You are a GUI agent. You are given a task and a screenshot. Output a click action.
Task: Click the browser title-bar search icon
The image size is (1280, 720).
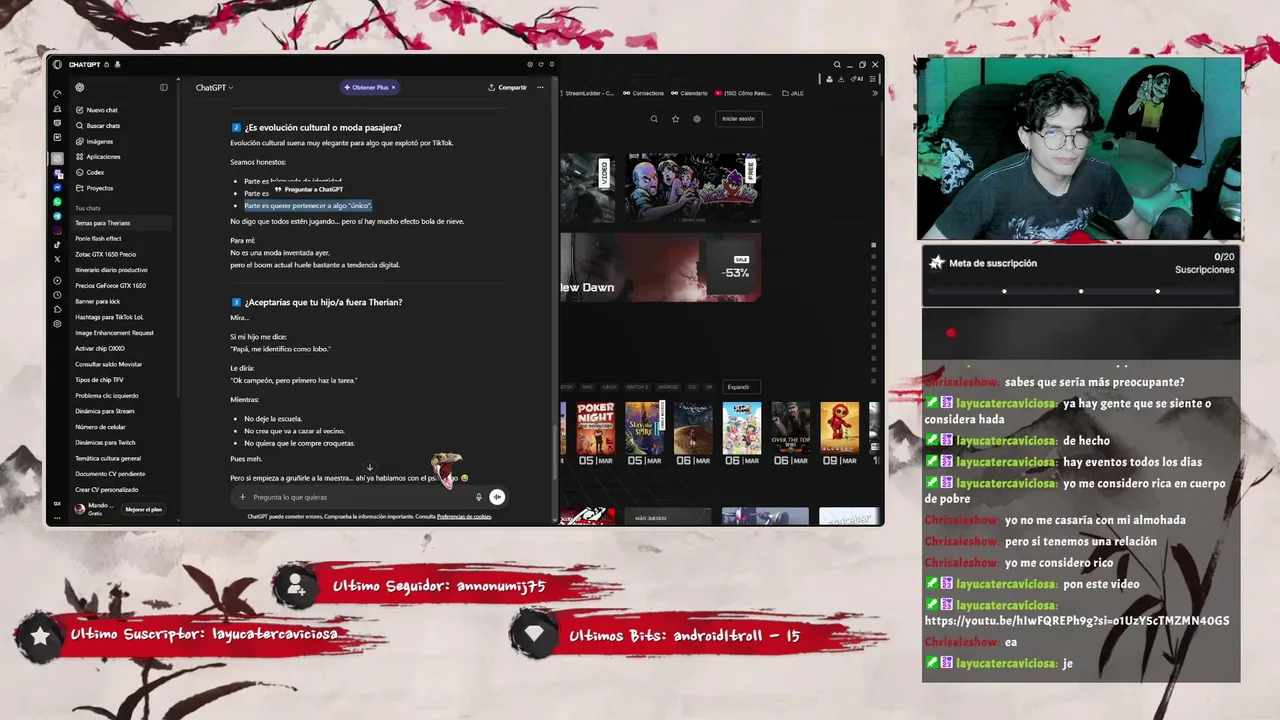pos(837,65)
